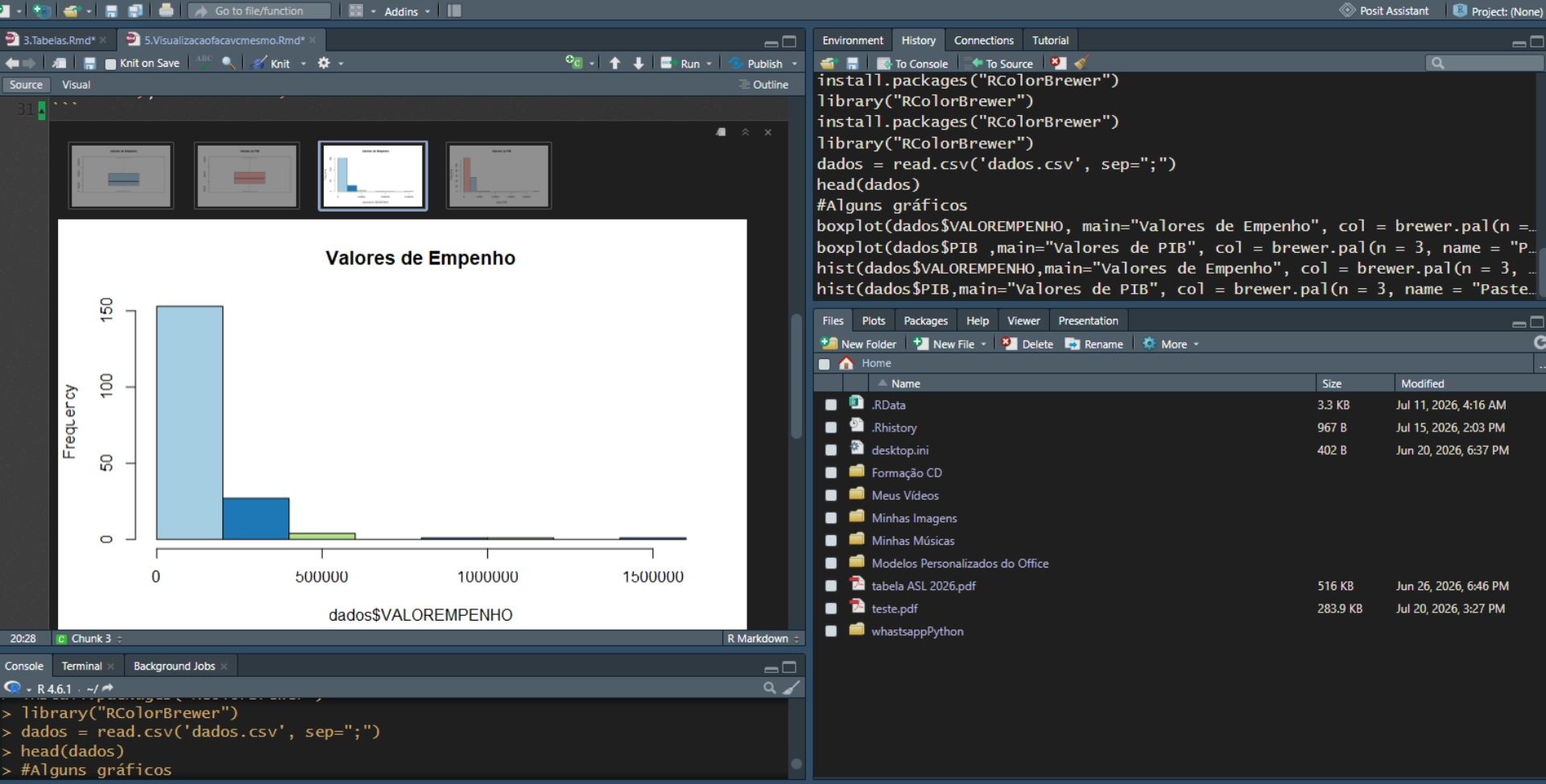Click the show in new window icon
Screen dimensions: 1546x784
[x=60, y=63]
